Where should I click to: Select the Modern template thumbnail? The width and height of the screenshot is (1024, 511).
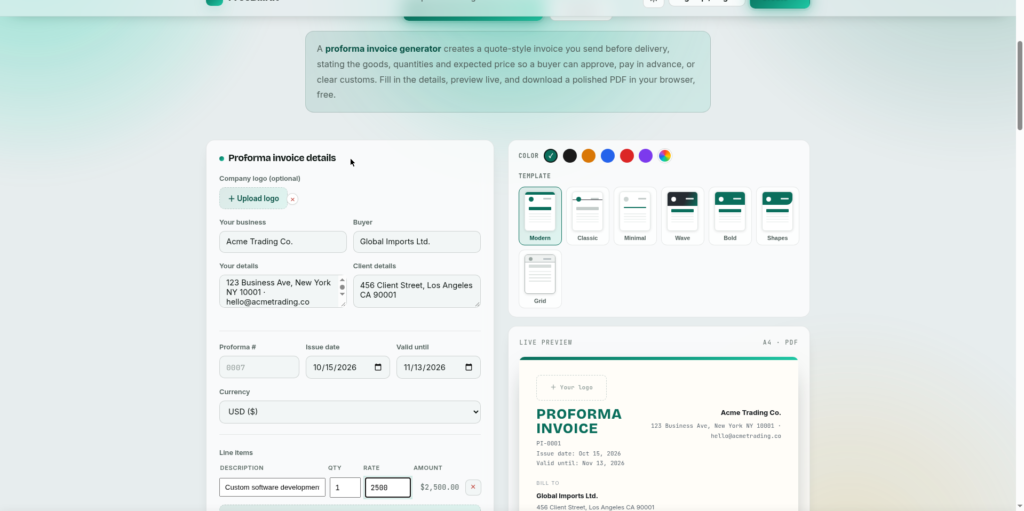(x=540, y=216)
